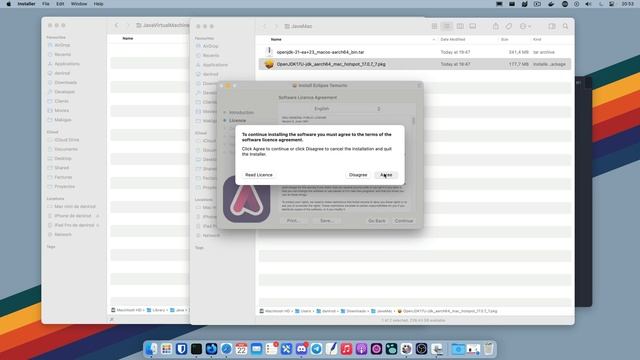Viewport: 640px width, 360px height.
Task: Sort by the Date Modified column header
Action: pyautogui.click(x=453, y=39)
